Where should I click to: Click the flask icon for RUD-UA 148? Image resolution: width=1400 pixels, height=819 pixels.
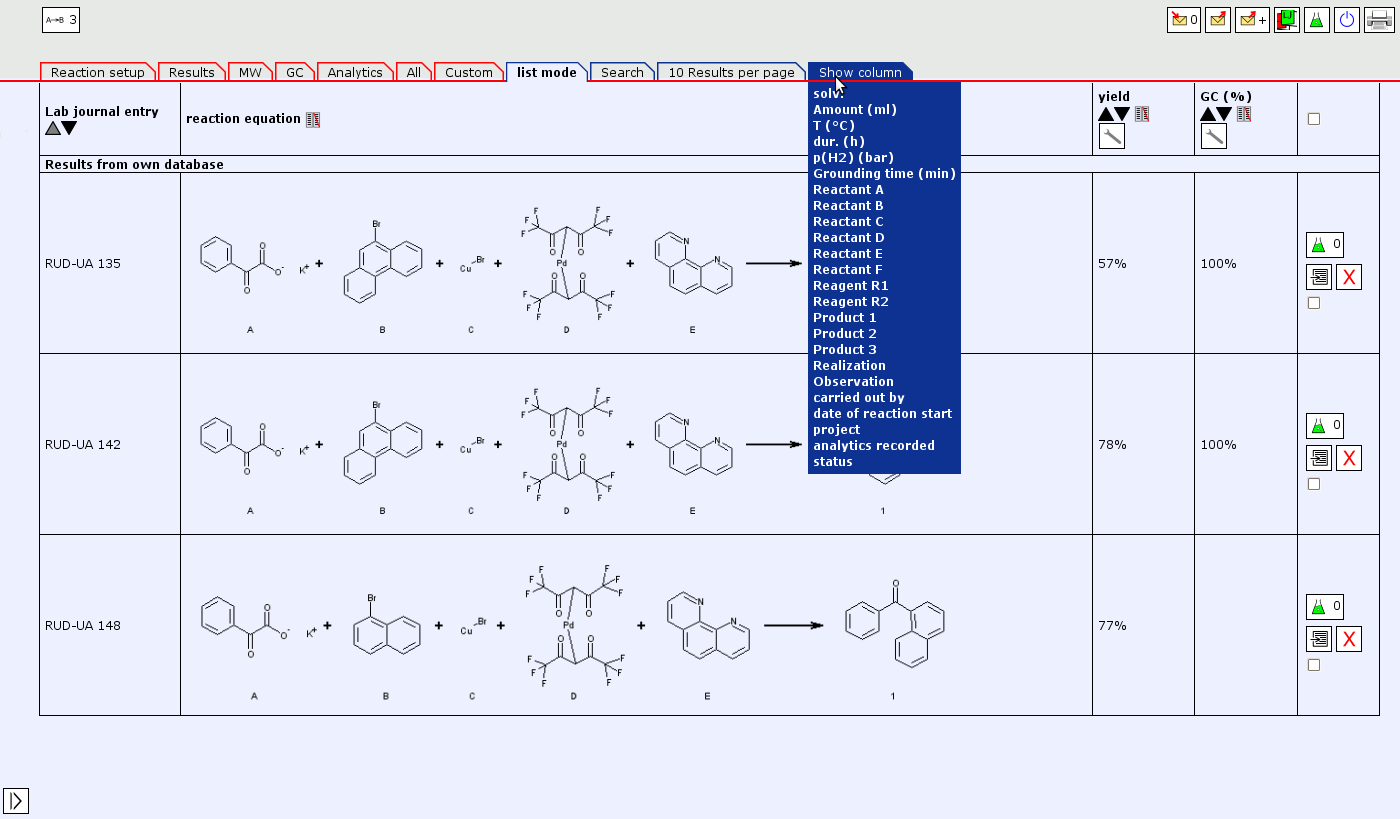(1324, 607)
